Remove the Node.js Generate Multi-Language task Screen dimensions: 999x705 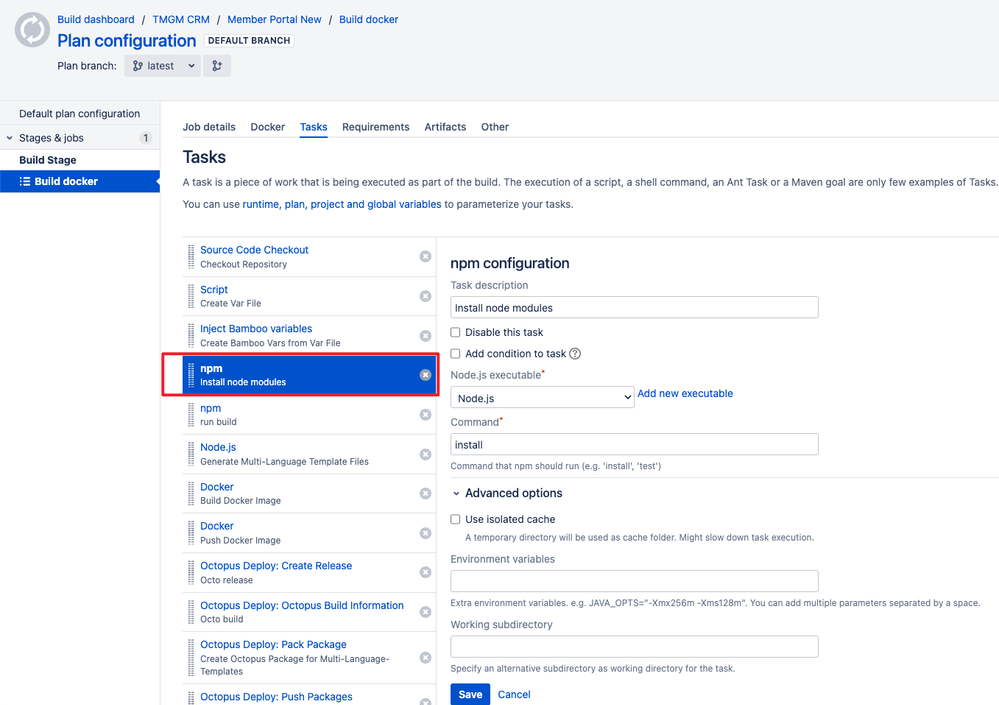[426, 454]
